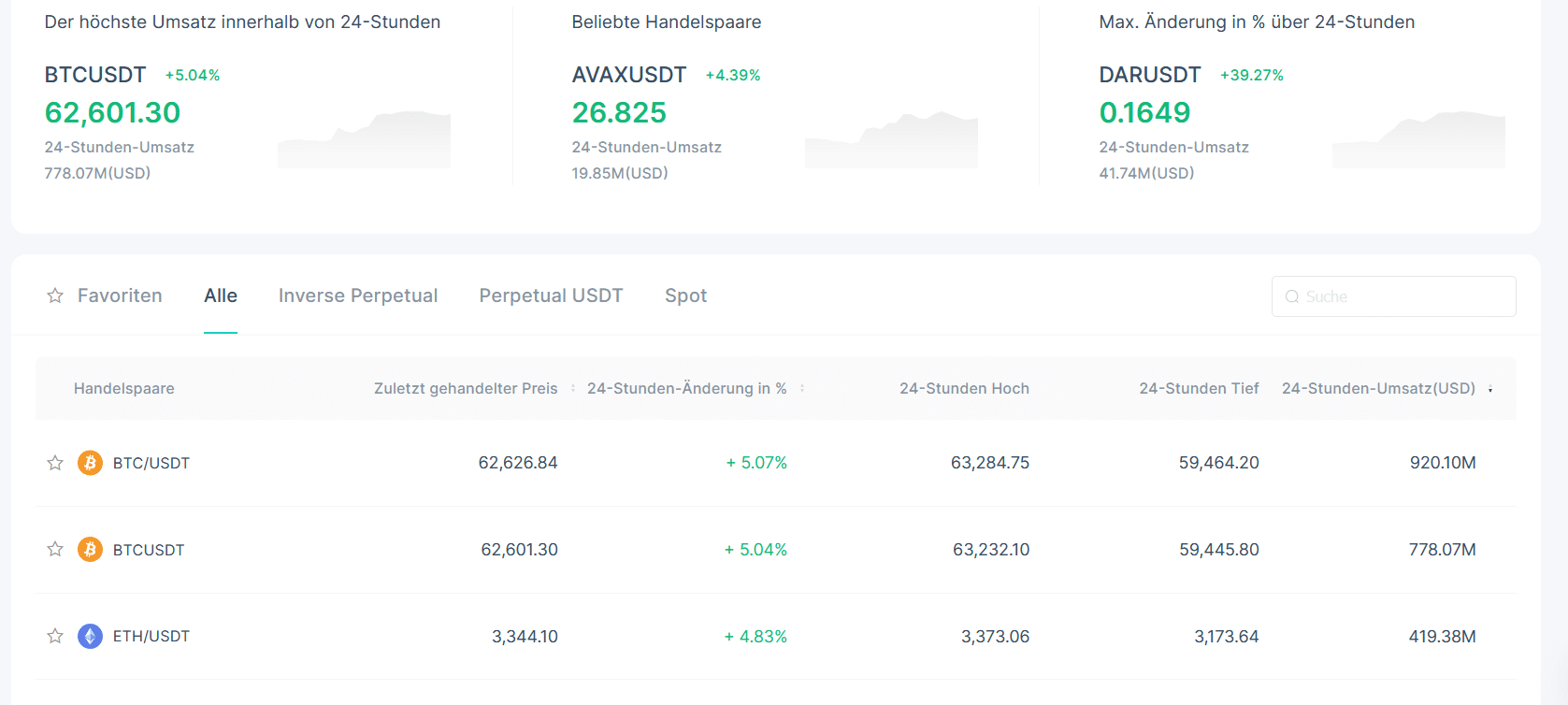Screen dimensions: 1568x705
Task: Click the 3,344.10 ETH price
Action: pyautogui.click(x=525, y=637)
